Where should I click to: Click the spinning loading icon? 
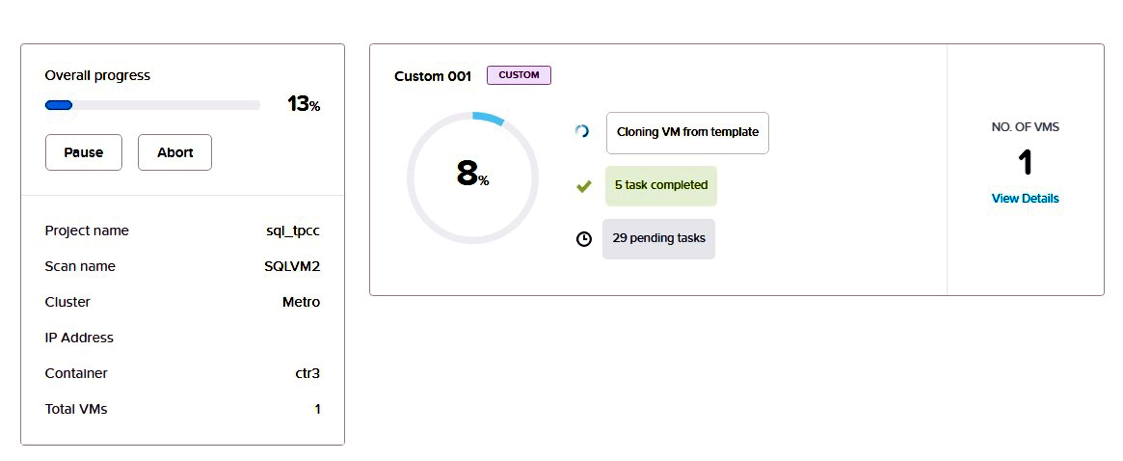coord(582,132)
